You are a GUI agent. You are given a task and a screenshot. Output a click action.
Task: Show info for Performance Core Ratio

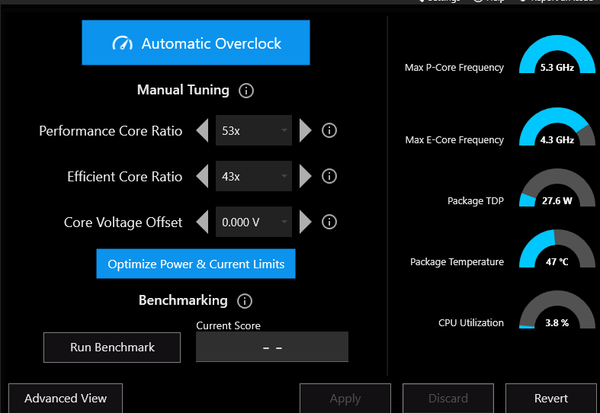(x=330, y=131)
